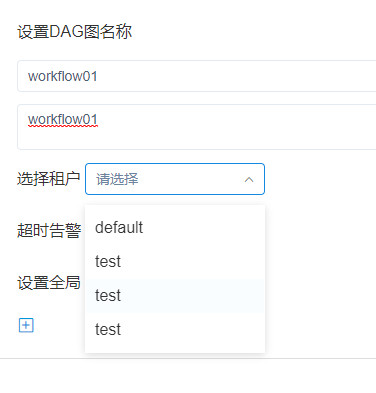Click the '请选择' tenant select box
The height and width of the screenshot is (393, 376).
[175, 179]
